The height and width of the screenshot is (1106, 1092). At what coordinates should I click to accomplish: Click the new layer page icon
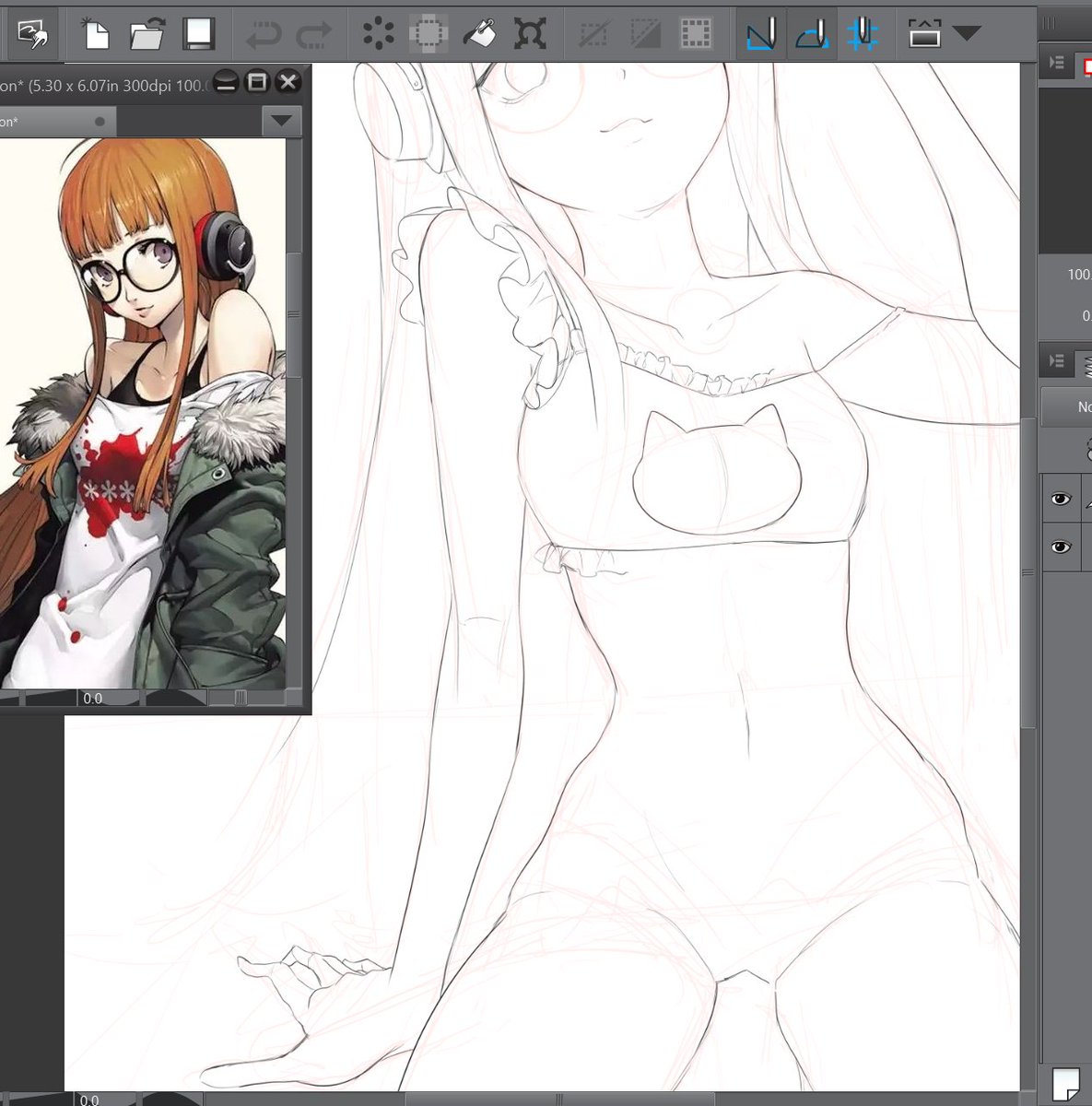tap(1065, 1085)
